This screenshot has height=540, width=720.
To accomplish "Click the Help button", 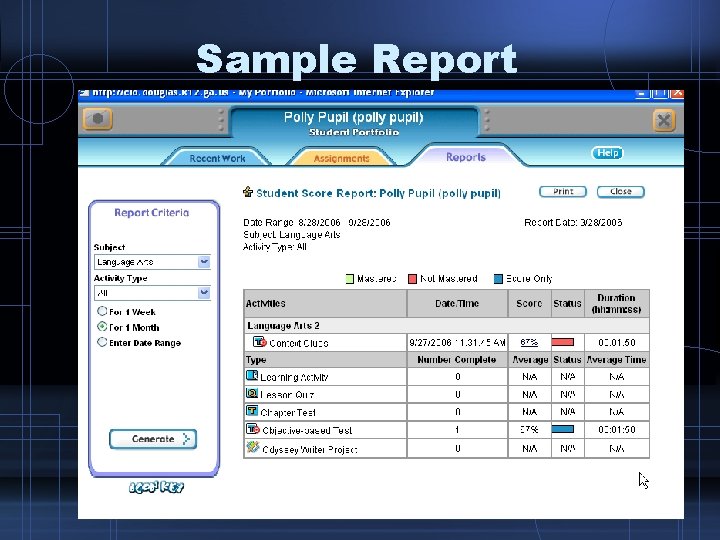I will pos(608,153).
